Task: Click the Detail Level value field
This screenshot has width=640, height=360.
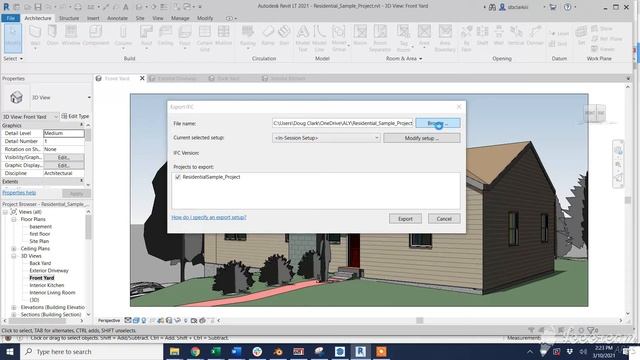Action: pyautogui.click(x=64, y=133)
